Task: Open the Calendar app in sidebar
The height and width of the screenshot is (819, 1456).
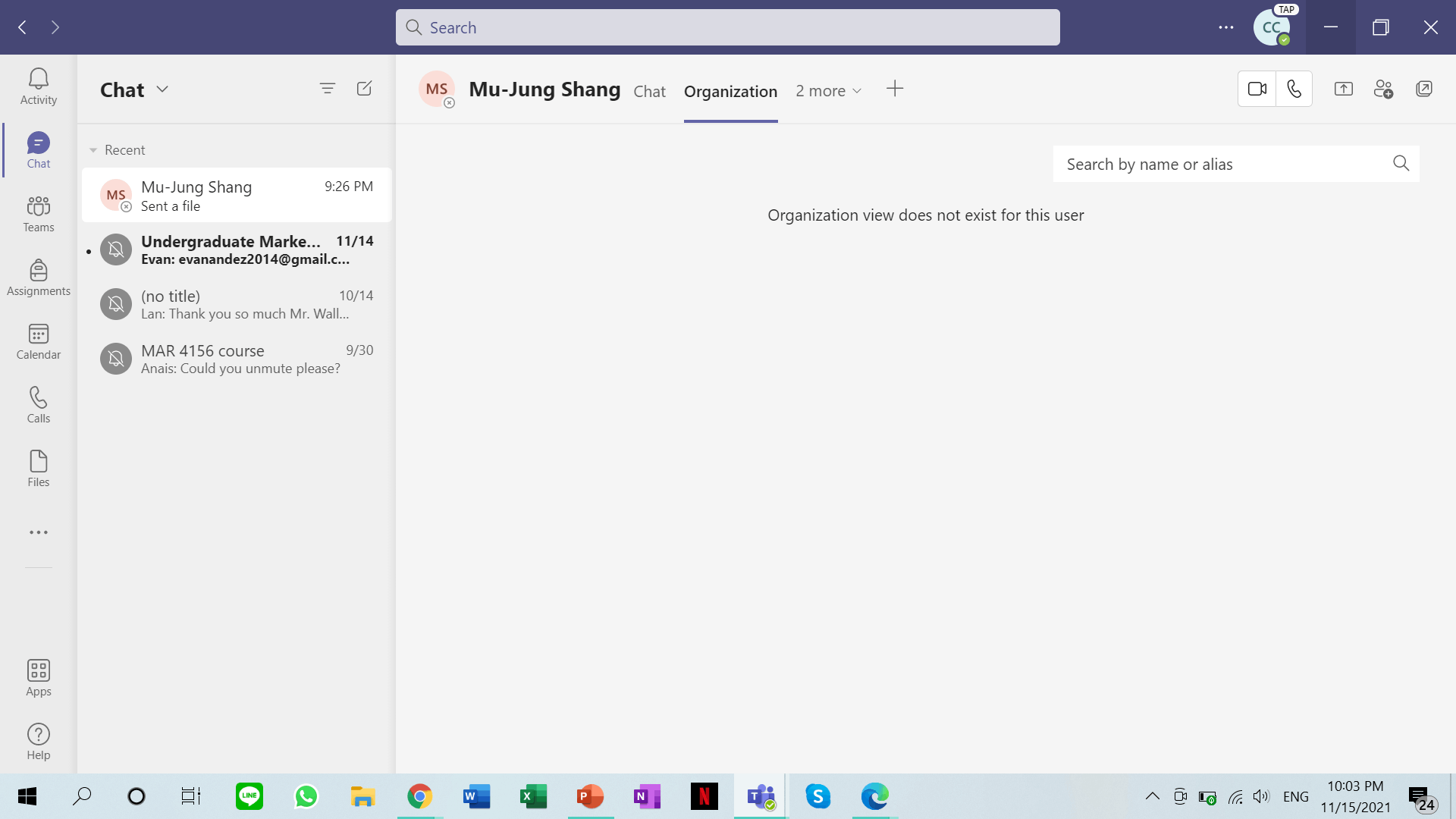Action: click(38, 340)
